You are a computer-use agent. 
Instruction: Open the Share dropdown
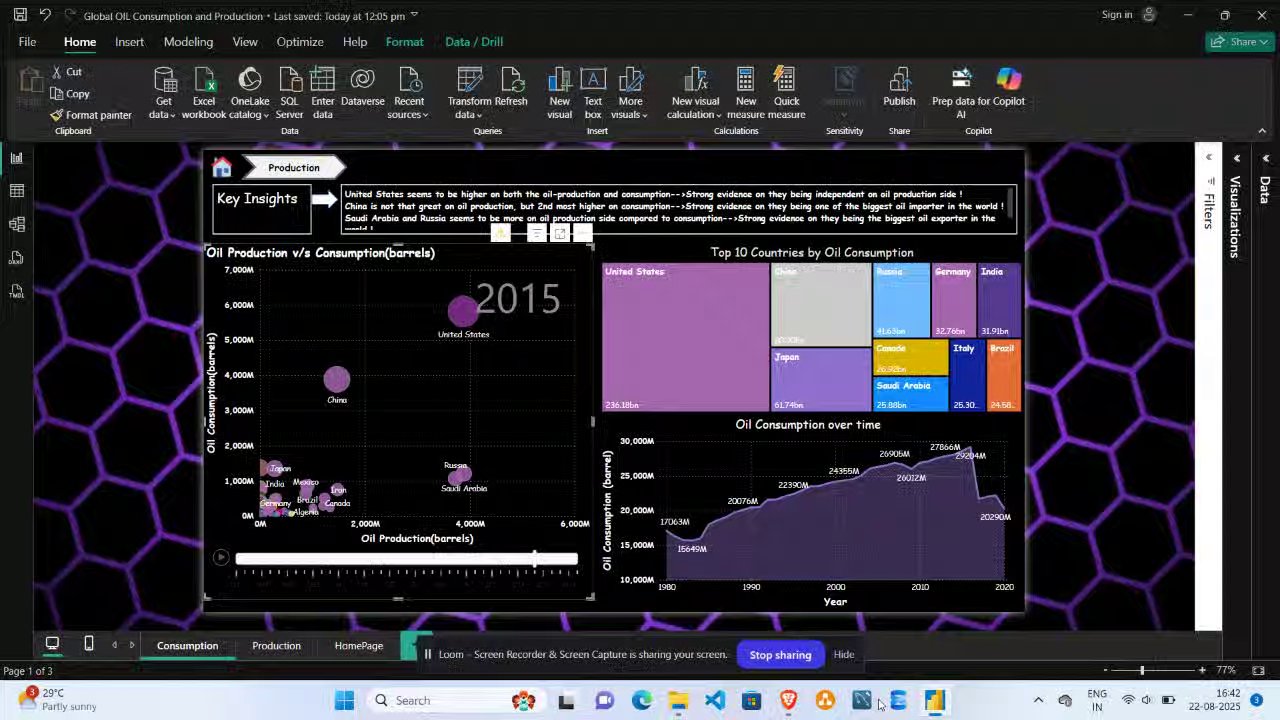tap(1239, 41)
